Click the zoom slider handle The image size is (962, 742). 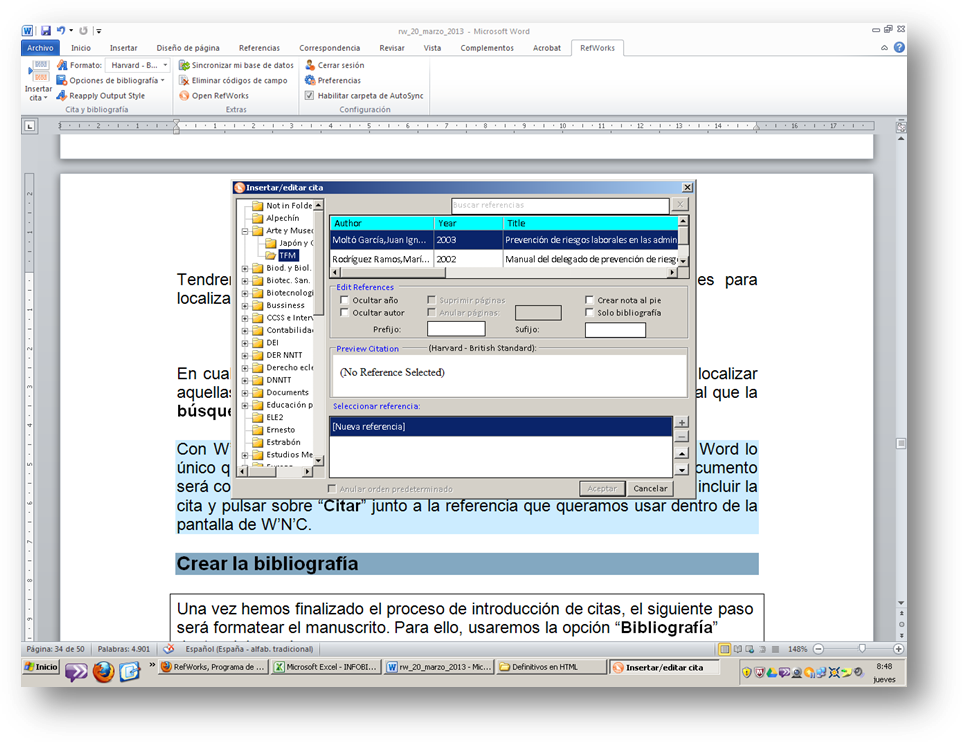coord(862,649)
